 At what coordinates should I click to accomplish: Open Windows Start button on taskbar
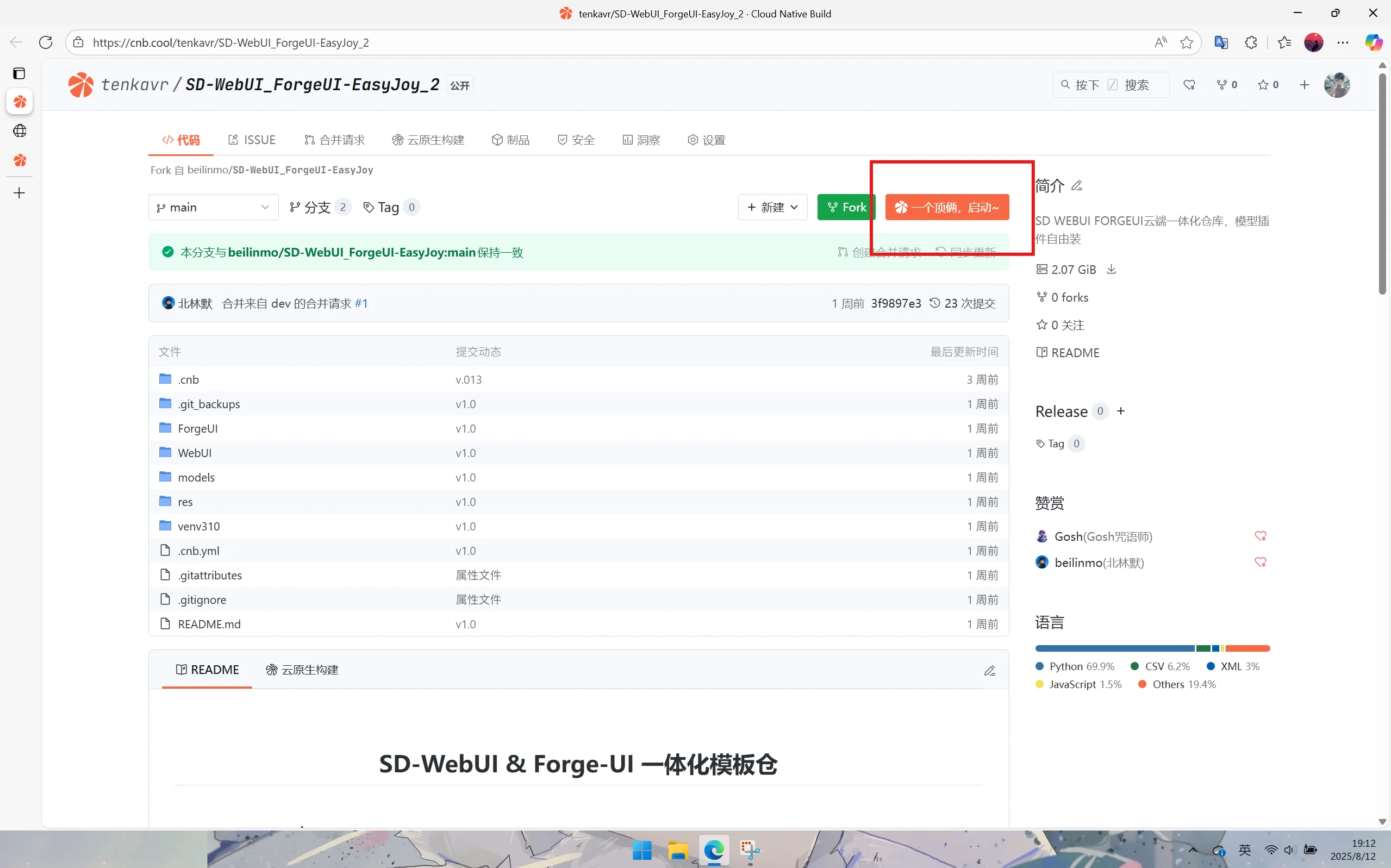[642, 850]
